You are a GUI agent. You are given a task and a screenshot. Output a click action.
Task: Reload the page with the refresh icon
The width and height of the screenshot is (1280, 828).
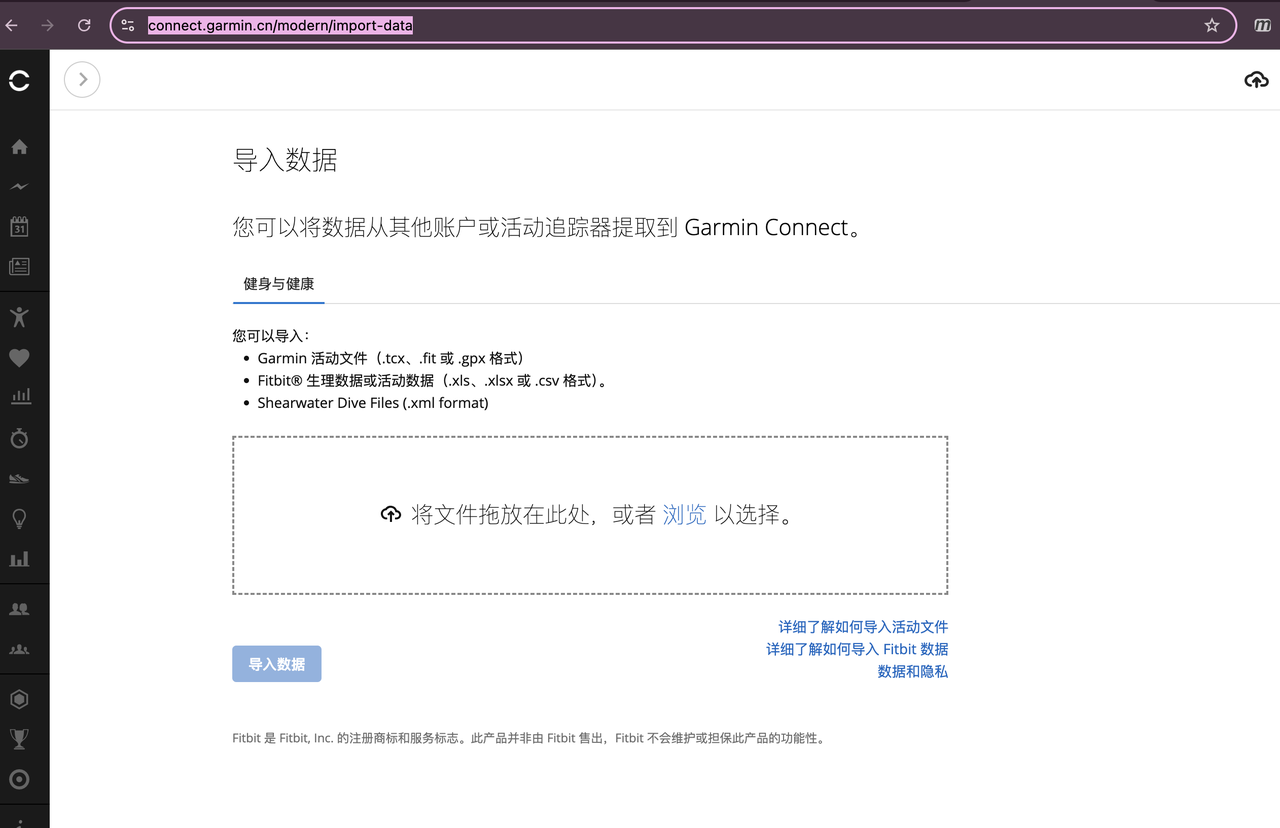(84, 25)
